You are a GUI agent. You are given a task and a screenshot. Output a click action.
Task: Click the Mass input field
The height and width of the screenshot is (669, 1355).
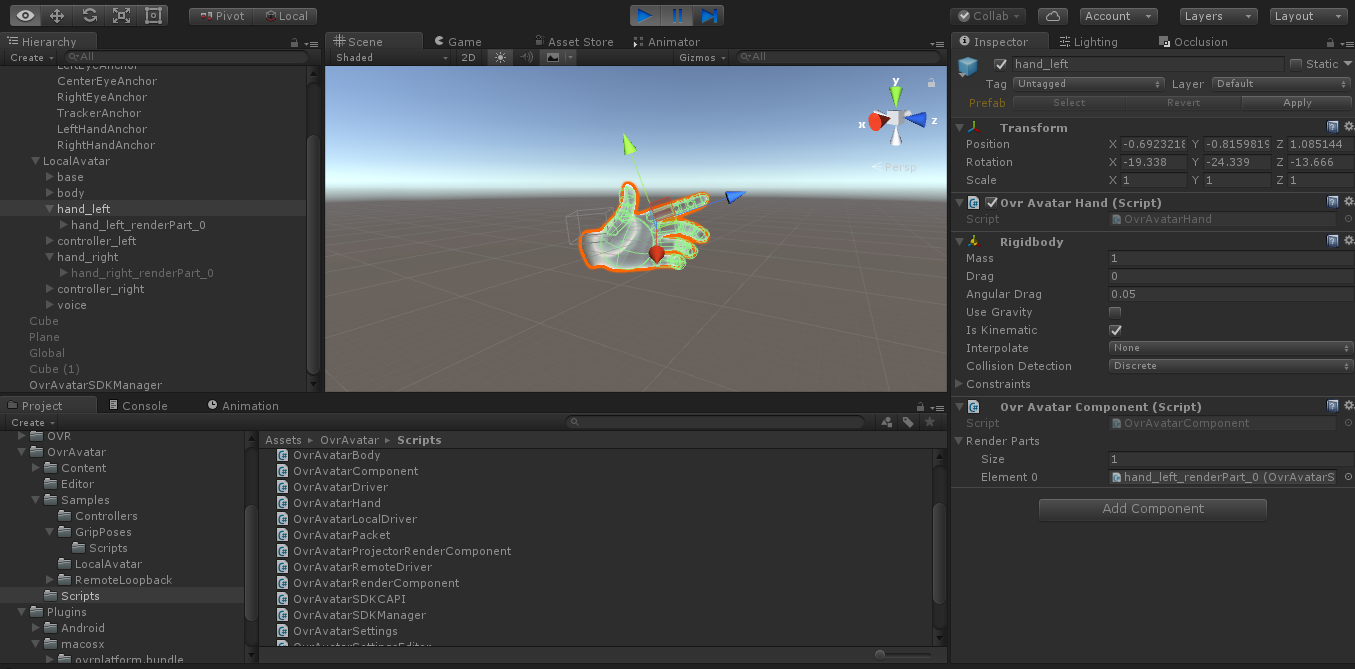click(x=1230, y=258)
